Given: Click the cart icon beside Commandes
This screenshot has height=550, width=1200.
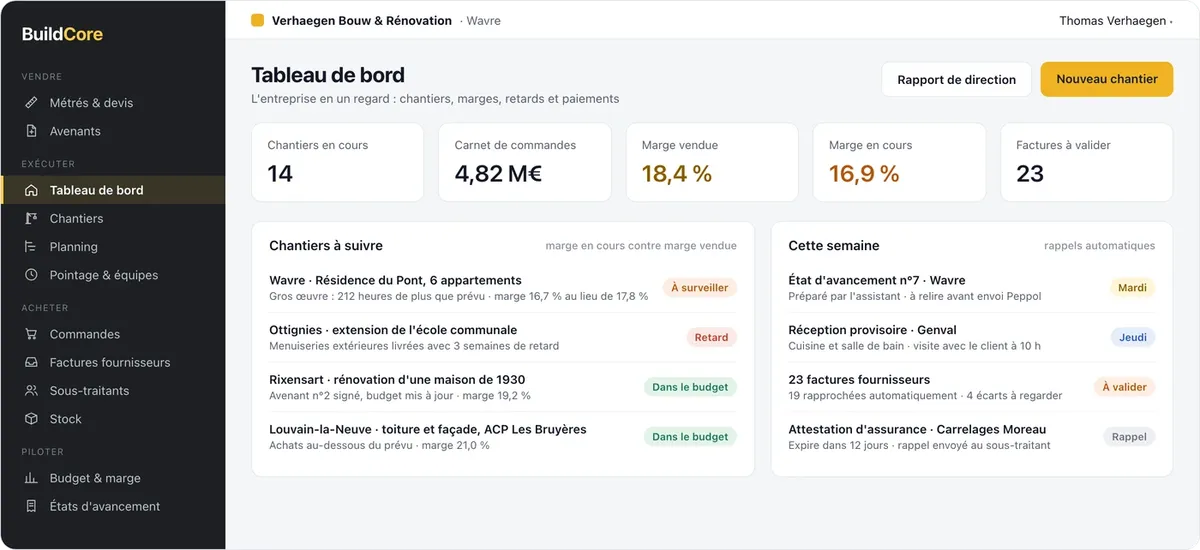Looking at the screenshot, I should [x=31, y=334].
